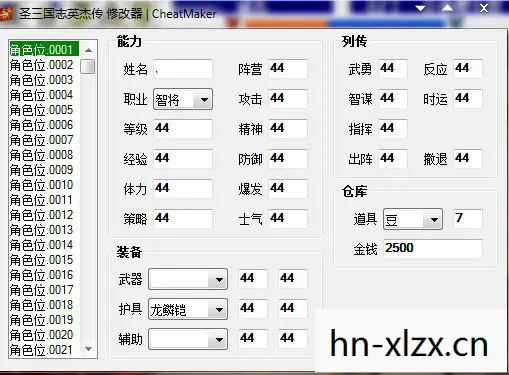Select 角色位.0013 in the list
This screenshot has width=509, height=375.
(44, 230)
